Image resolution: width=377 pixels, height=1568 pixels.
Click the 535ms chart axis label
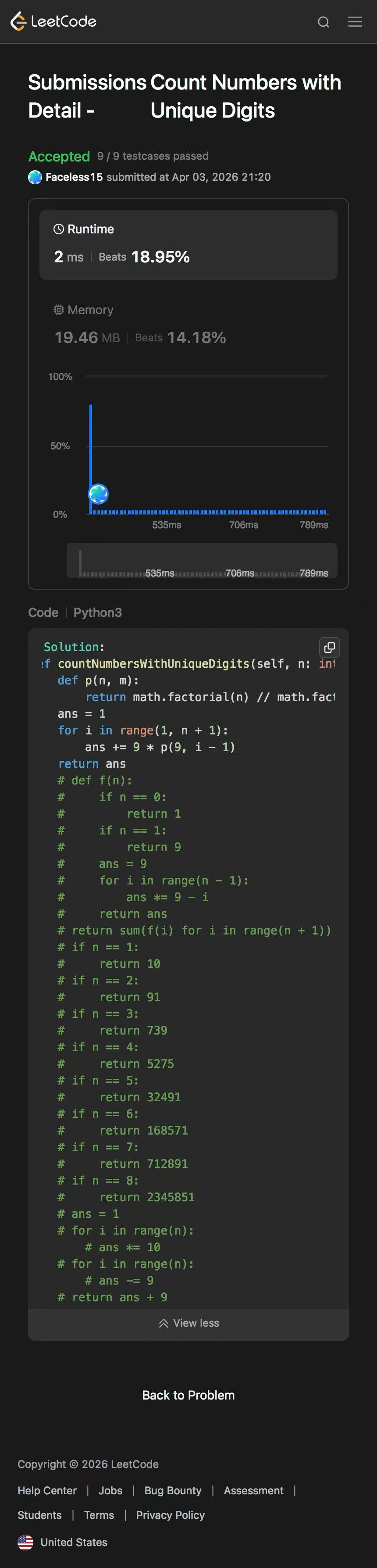(x=167, y=525)
